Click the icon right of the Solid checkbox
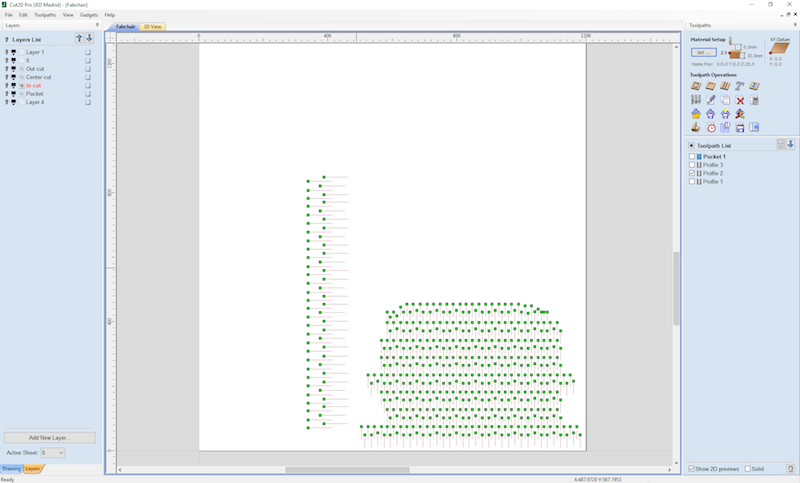This screenshot has height=483, width=800. (x=790, y=469)
